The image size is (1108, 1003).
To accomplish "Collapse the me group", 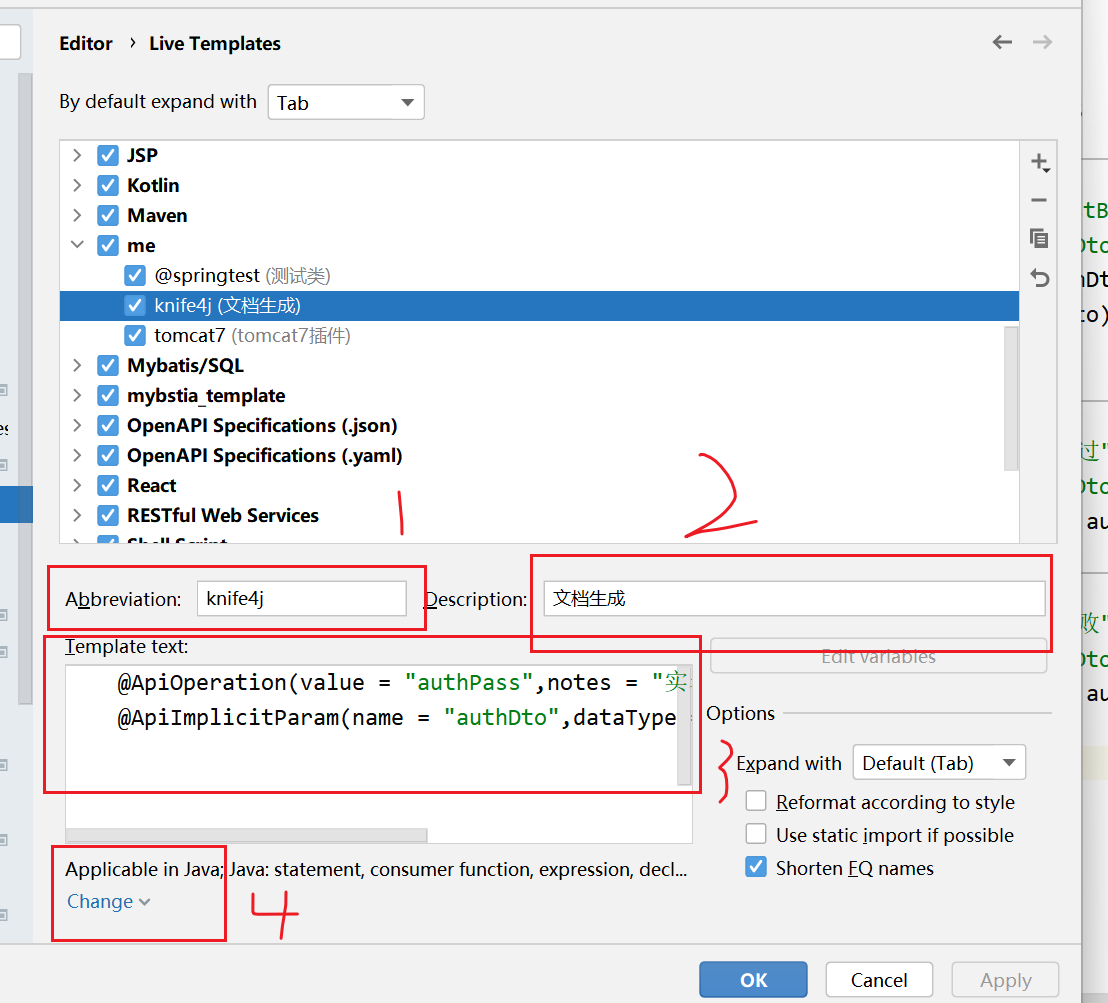I will 78,245.
